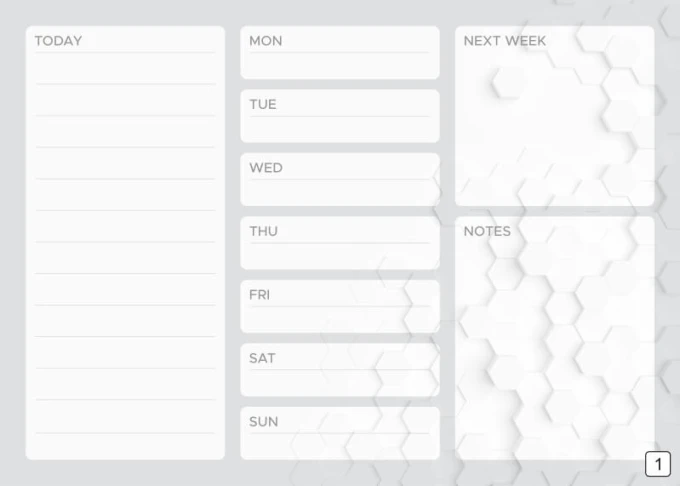Click the TUE day box
This screenshot has width=680, height=486.
(x=340, y=116)
